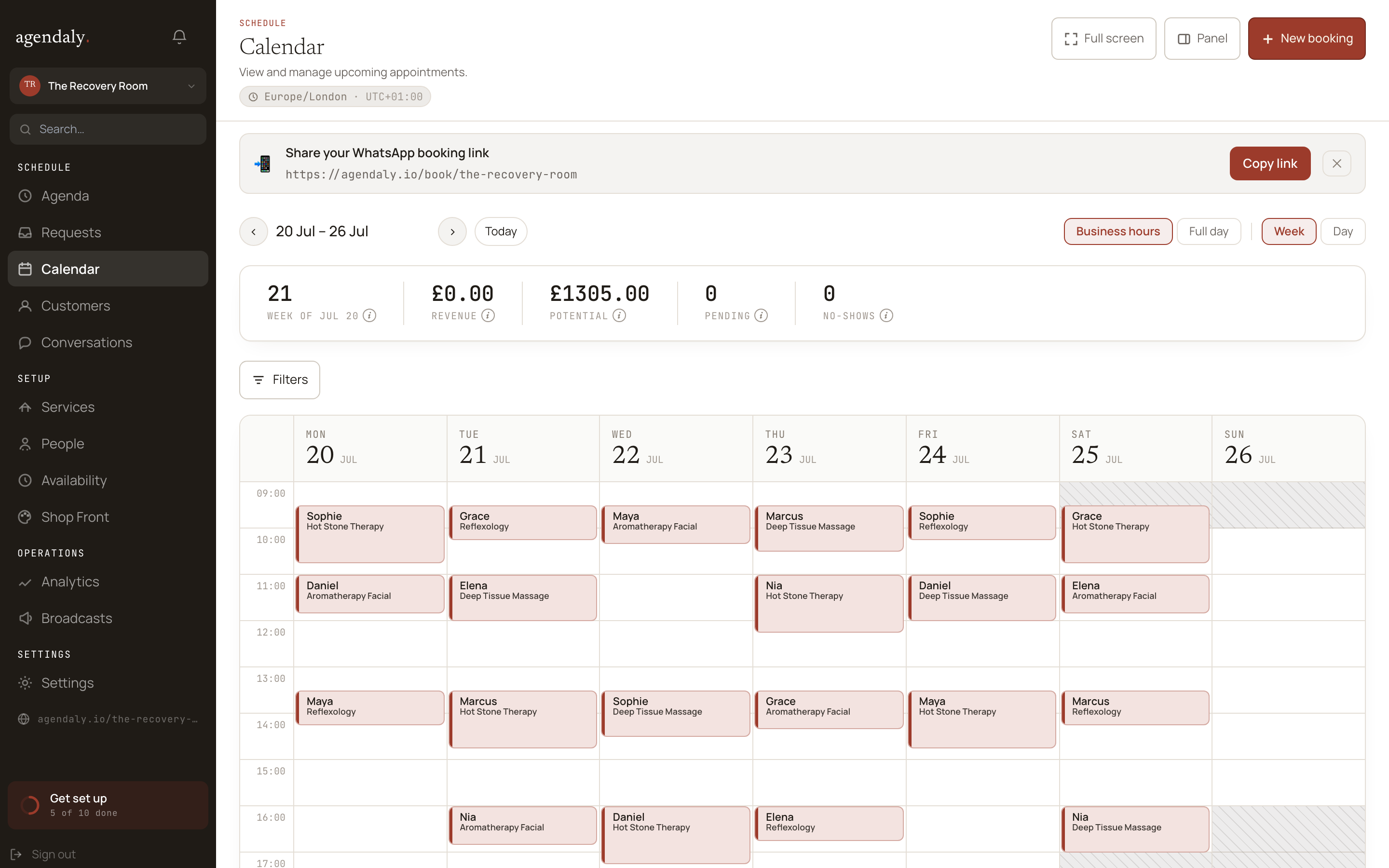Click info icon next to Potential
1389x868 pixels.
[619, 316]
